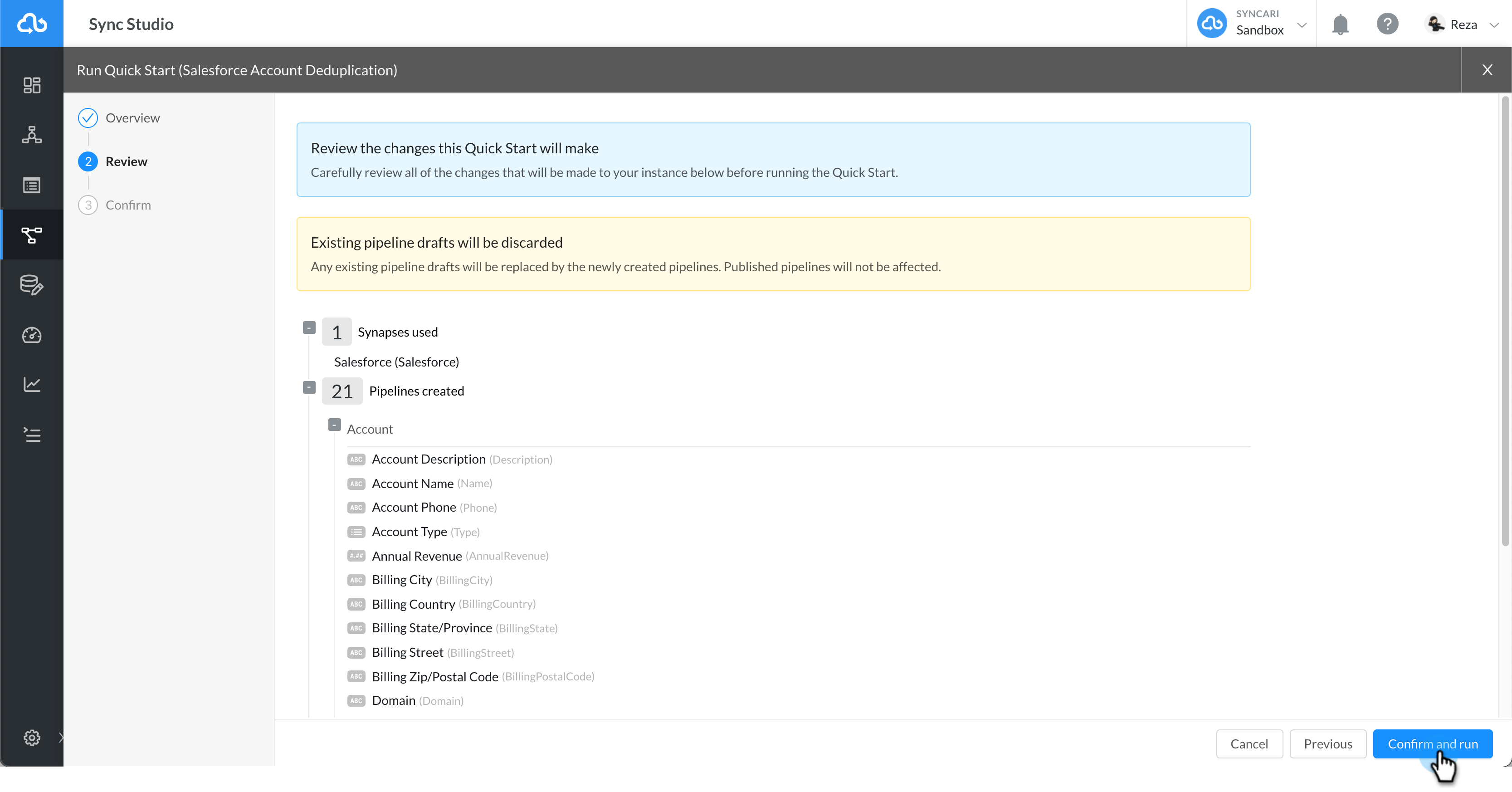Click the Cancel button

[x=1249, y=744]
